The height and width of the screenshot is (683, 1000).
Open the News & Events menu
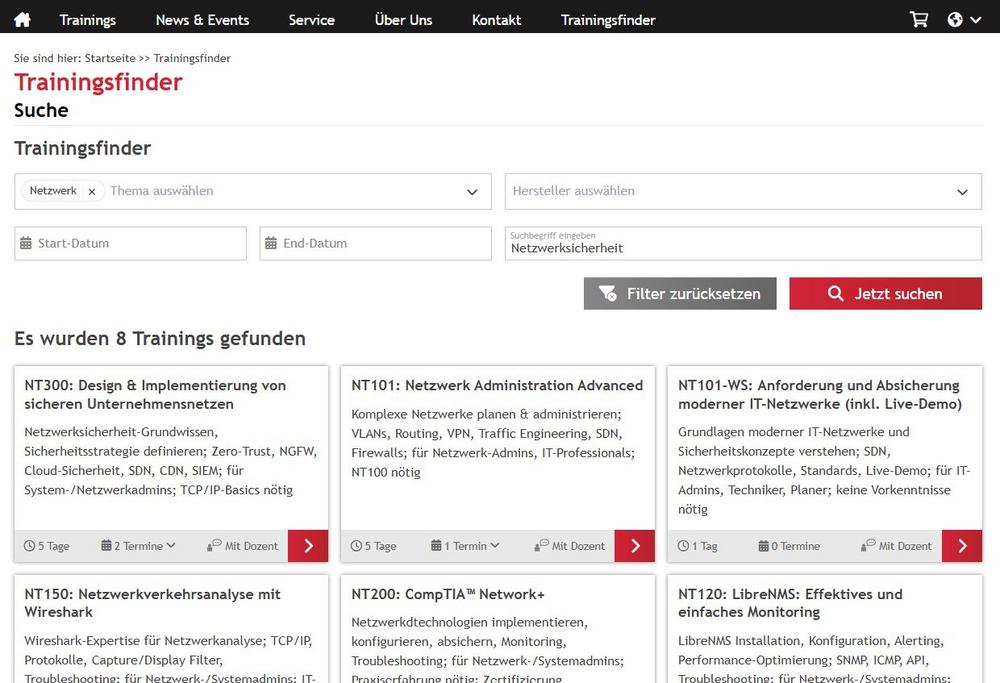[202, 19]
